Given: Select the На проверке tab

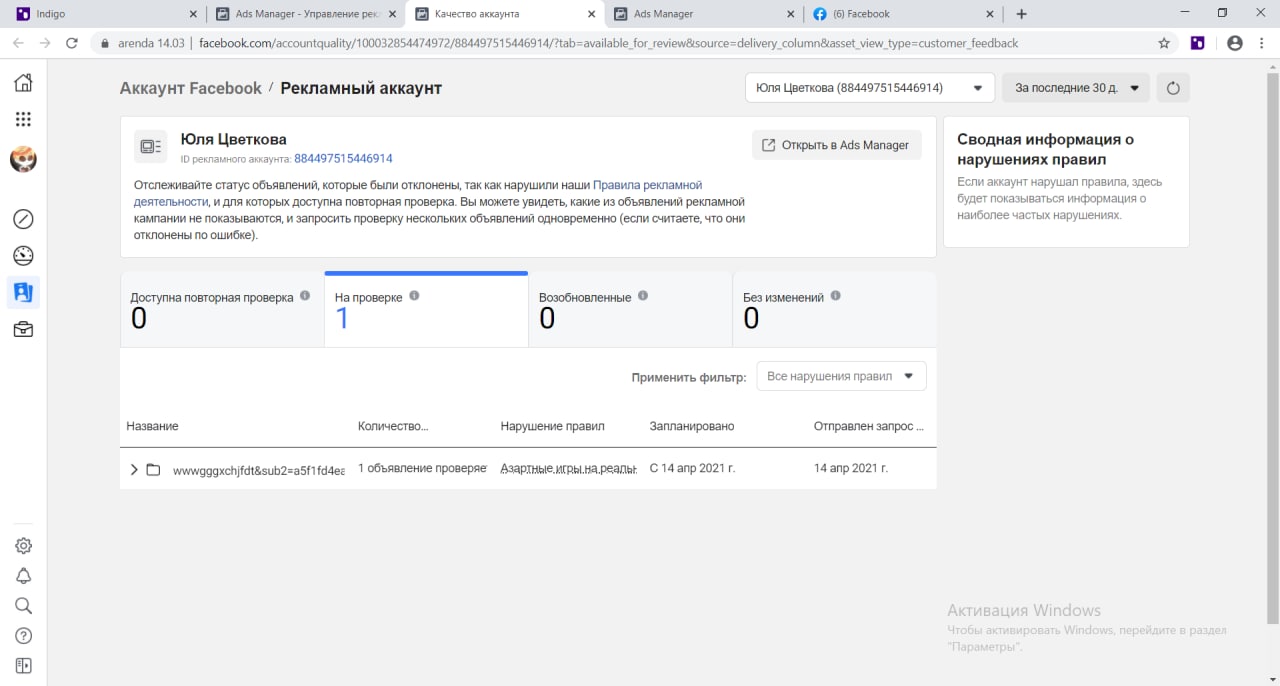Looking at the screenshot, I should point(426,310).
